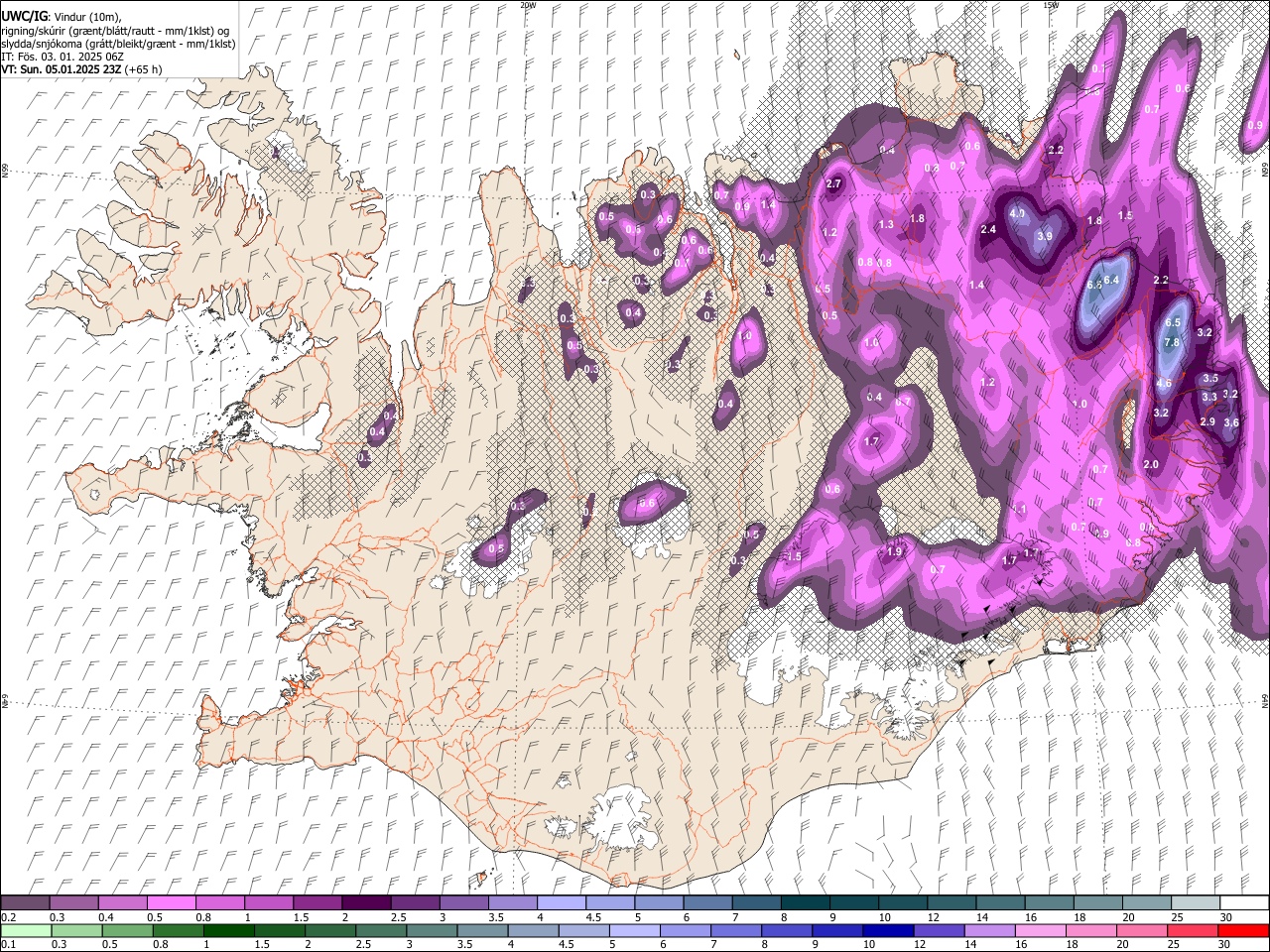
Task: Click the 15W longitude label
Action: (x=1052, y=5)
